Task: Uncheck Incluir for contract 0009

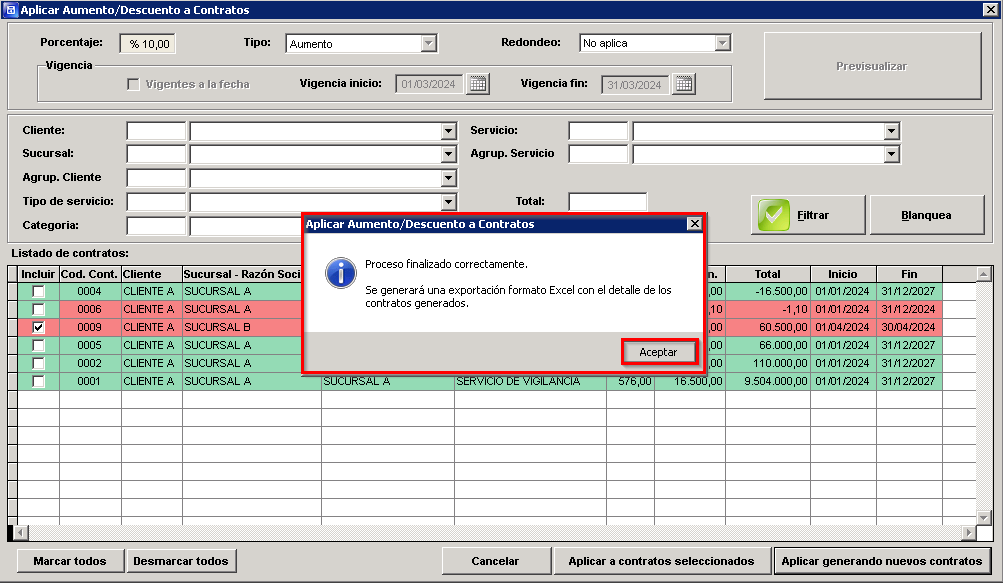Action: point(38,327)
